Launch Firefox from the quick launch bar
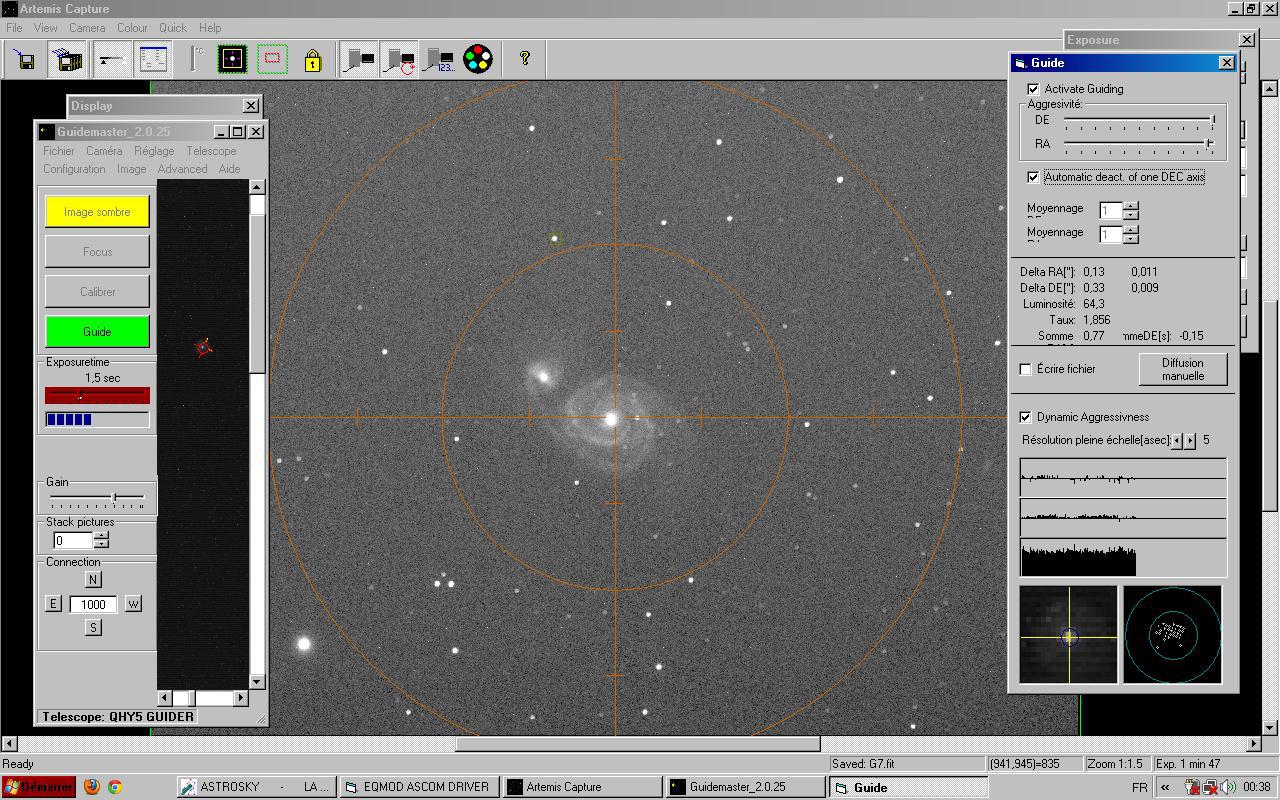The height and width of the screenshot is (800, 1280). 92,787
